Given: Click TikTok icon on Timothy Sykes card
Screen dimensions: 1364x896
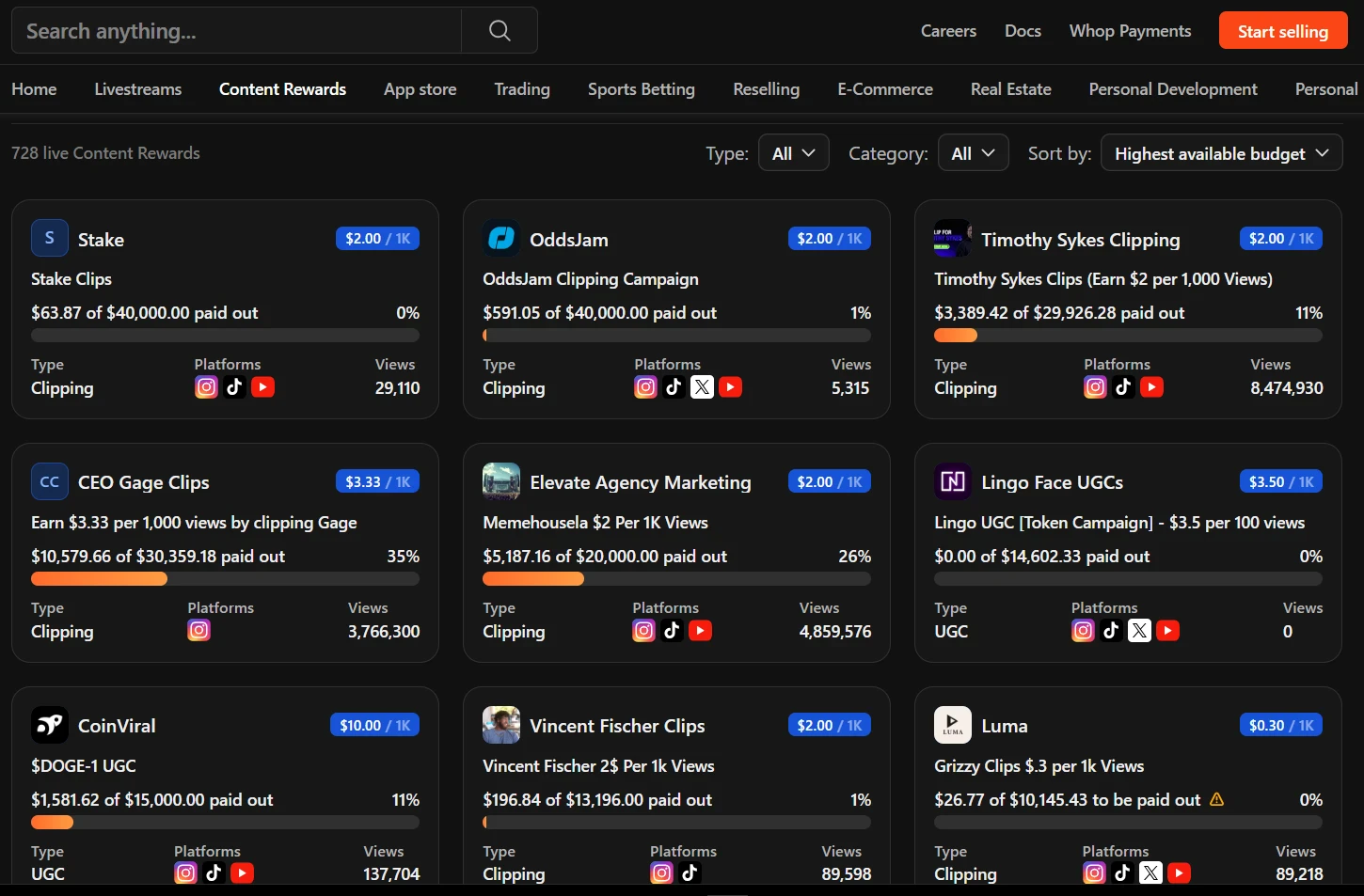Looking at the screenshot, I should pos(1123,387).
